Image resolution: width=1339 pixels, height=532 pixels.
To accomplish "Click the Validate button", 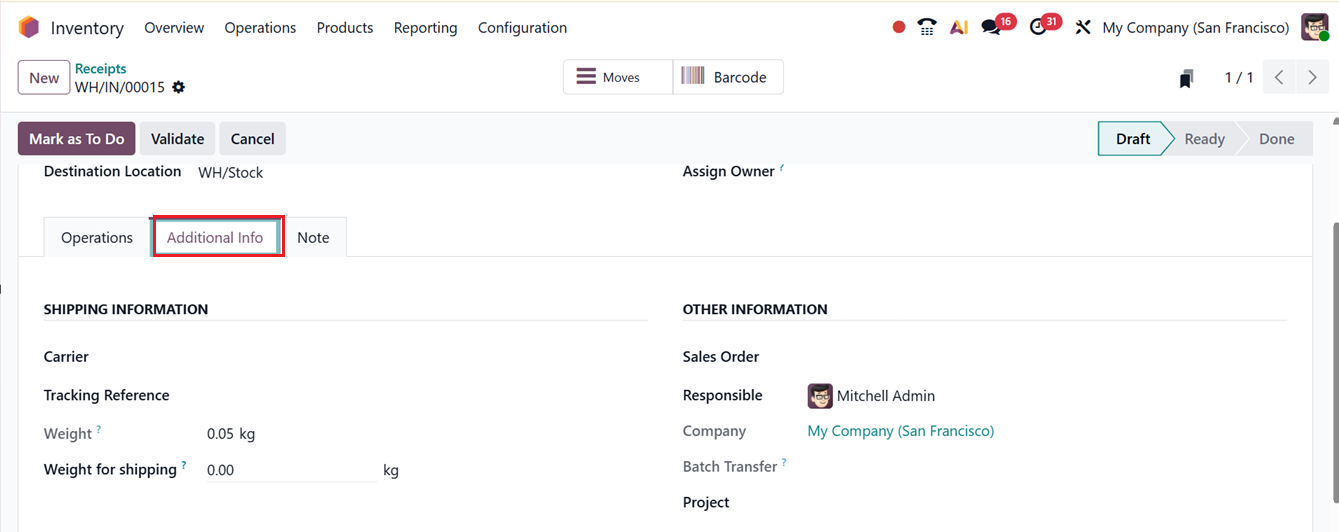I will [177, 139].
